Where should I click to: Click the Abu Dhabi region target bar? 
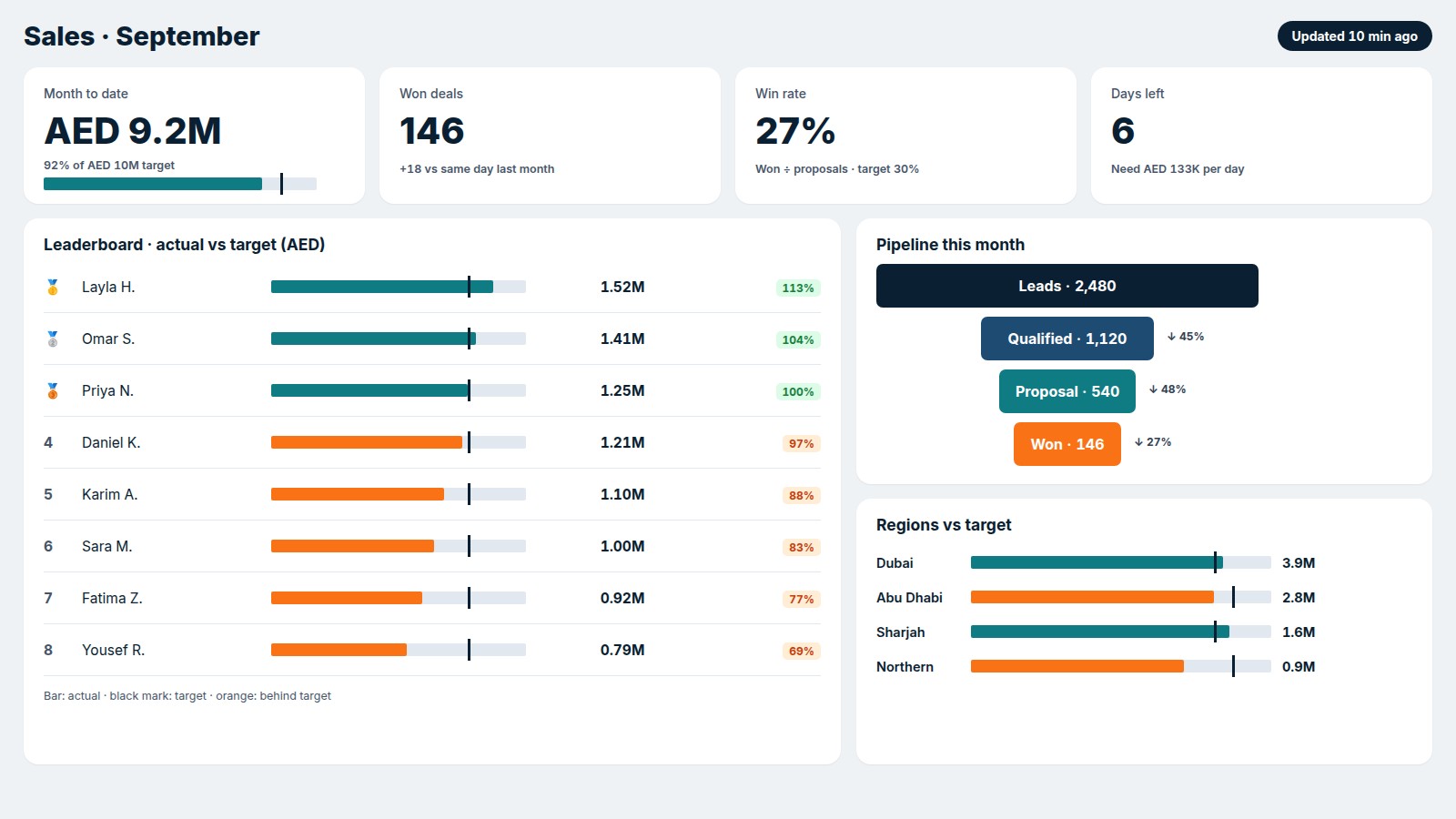(1121, 597)
